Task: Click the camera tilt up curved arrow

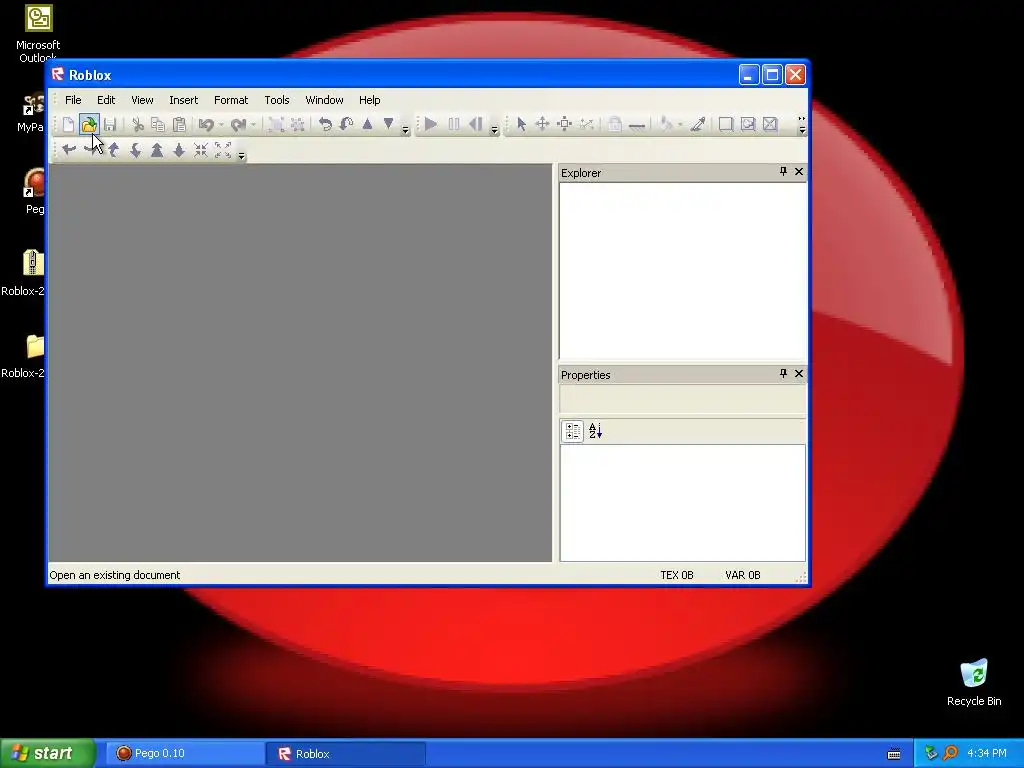Action: [114, 150]
